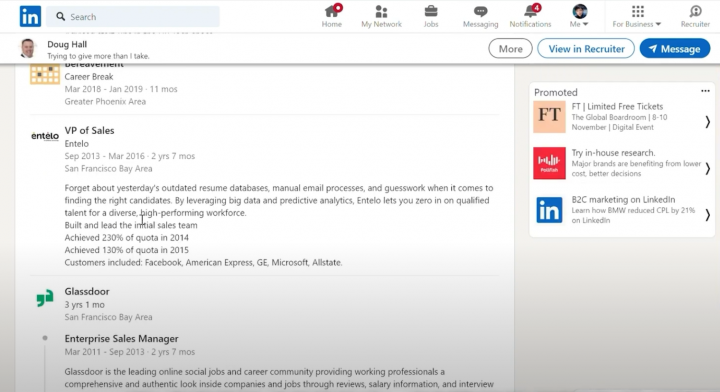
Task: Open the Jobs briefcase icon
Action: point(431,11)
